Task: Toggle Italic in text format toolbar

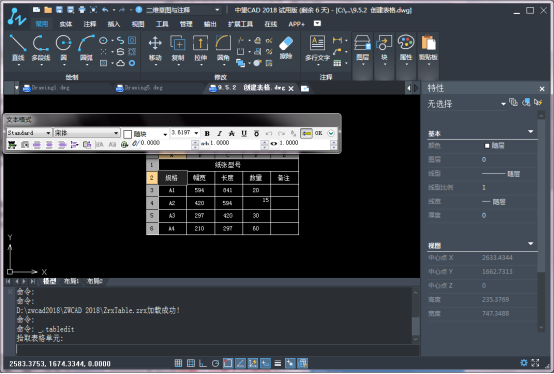Action: tap(219, 133)
